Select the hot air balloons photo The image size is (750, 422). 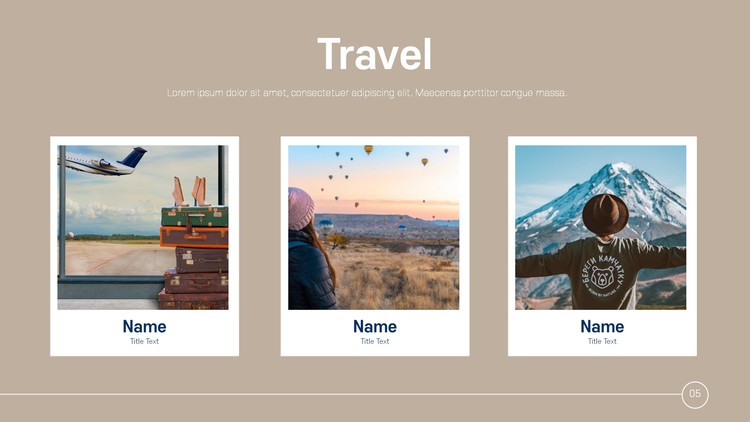pos(374,227)
